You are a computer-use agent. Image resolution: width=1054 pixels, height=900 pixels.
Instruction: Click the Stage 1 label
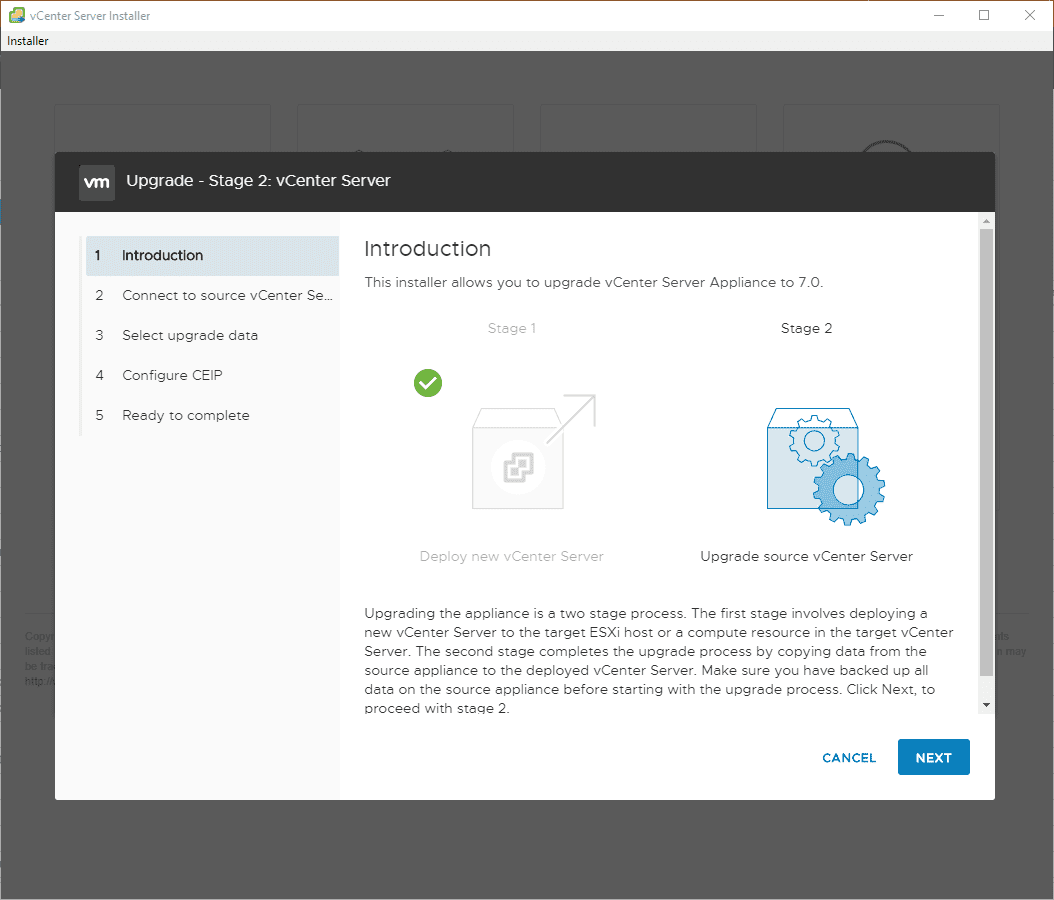tap(512, 328)
